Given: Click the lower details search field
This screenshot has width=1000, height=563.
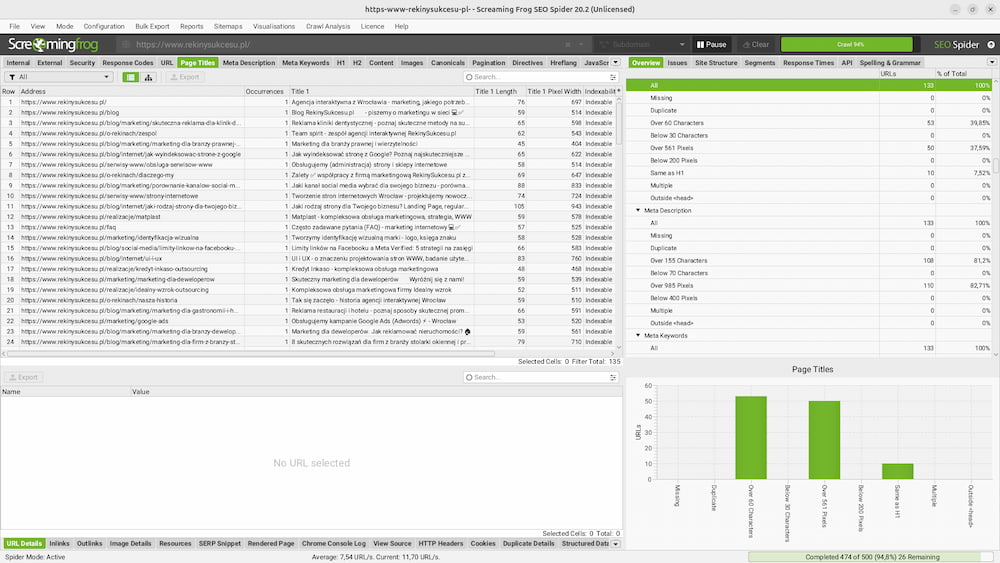Looking at the screenshot, I should click(x=541, y=377).
